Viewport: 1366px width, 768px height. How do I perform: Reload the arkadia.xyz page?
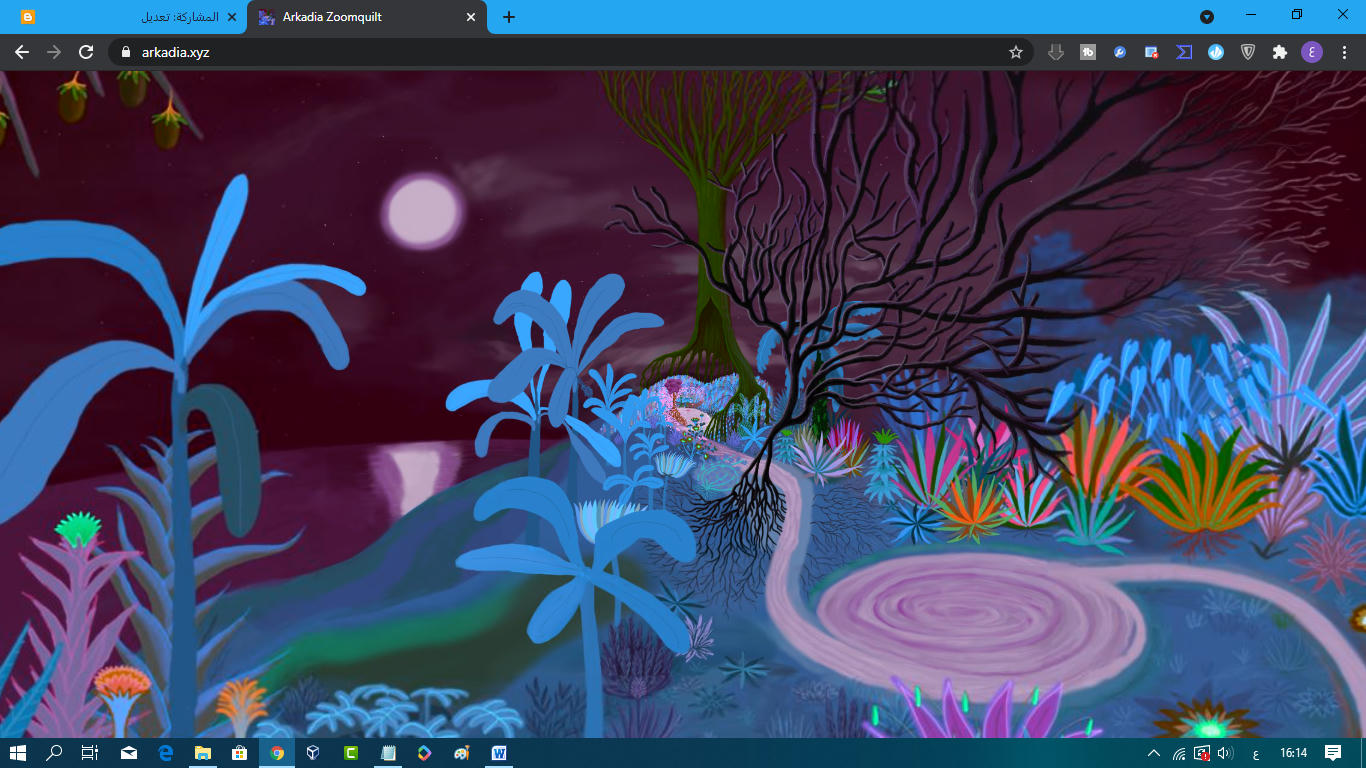pos(86,52)
